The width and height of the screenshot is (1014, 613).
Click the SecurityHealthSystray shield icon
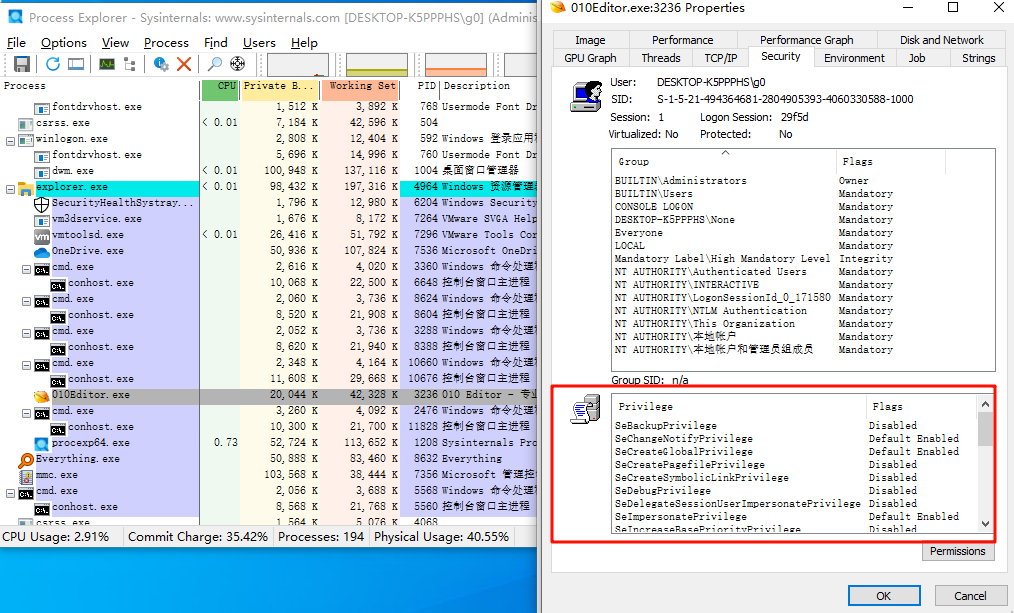coord(41,204)
